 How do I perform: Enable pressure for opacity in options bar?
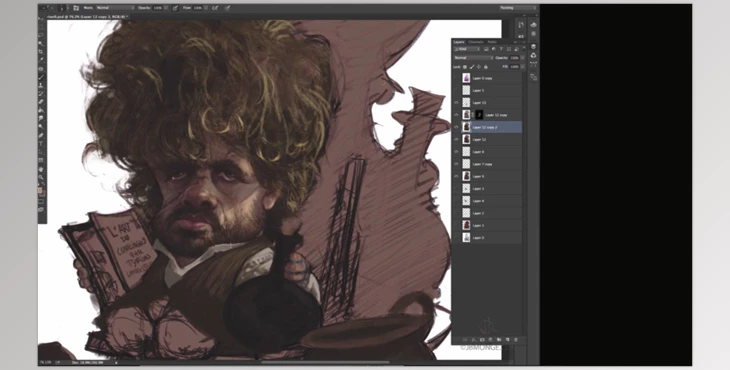pos(175,8)
